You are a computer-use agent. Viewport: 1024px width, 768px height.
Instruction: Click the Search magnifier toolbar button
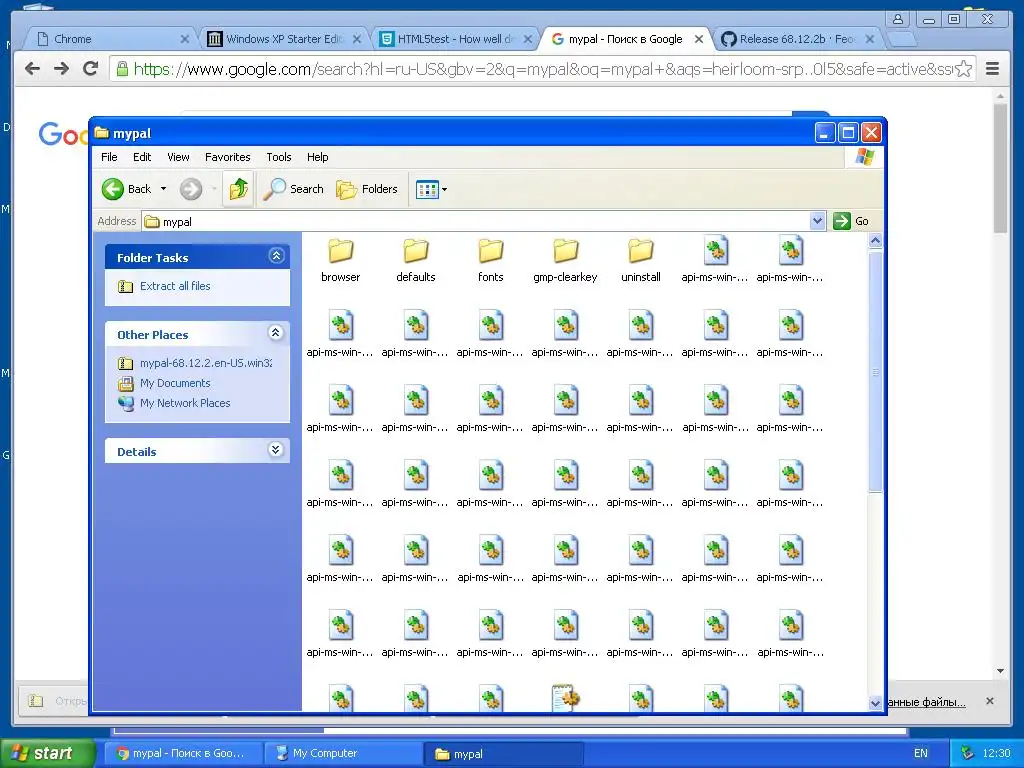pos(294,189)
